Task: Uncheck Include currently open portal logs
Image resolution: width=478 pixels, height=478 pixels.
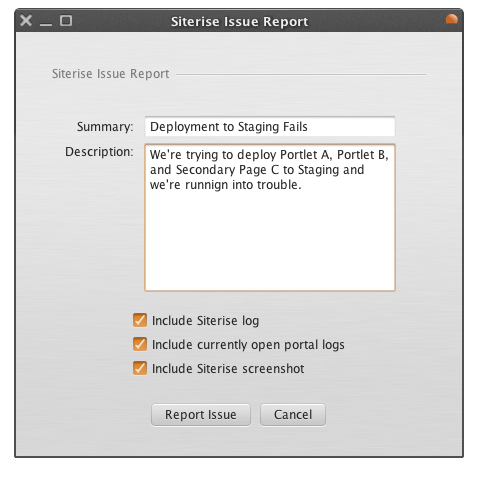Action: (140, 344)
